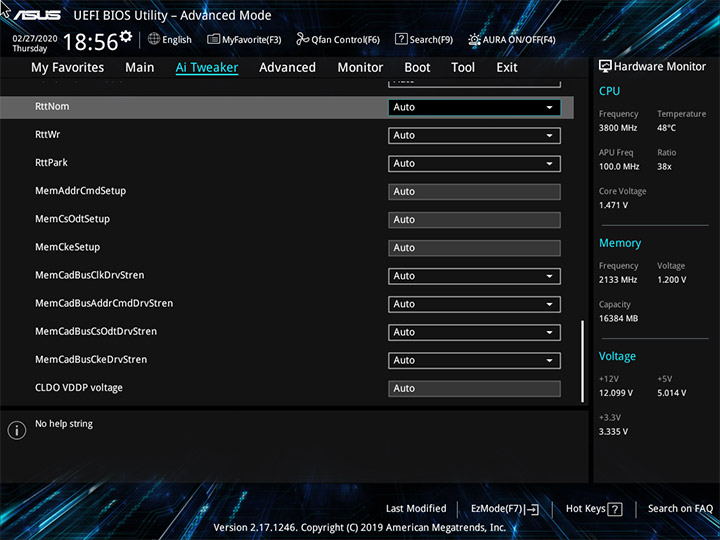Click the Qfan Control(F6) label
This screenshot has height=540, width=720.
[345, 39]
